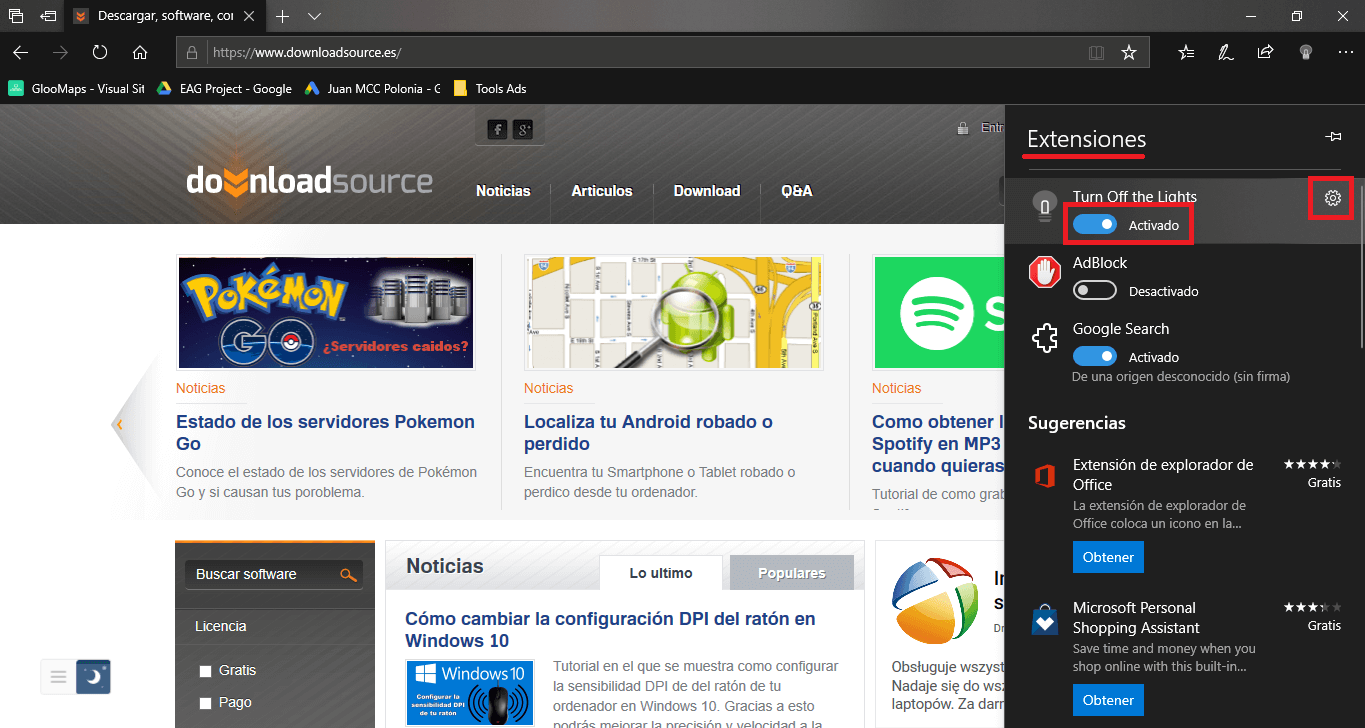The width and height of the screenshot is (1365, 728).
Task: Open tab previews chevron dropdown
Action: tap(314, 16)
